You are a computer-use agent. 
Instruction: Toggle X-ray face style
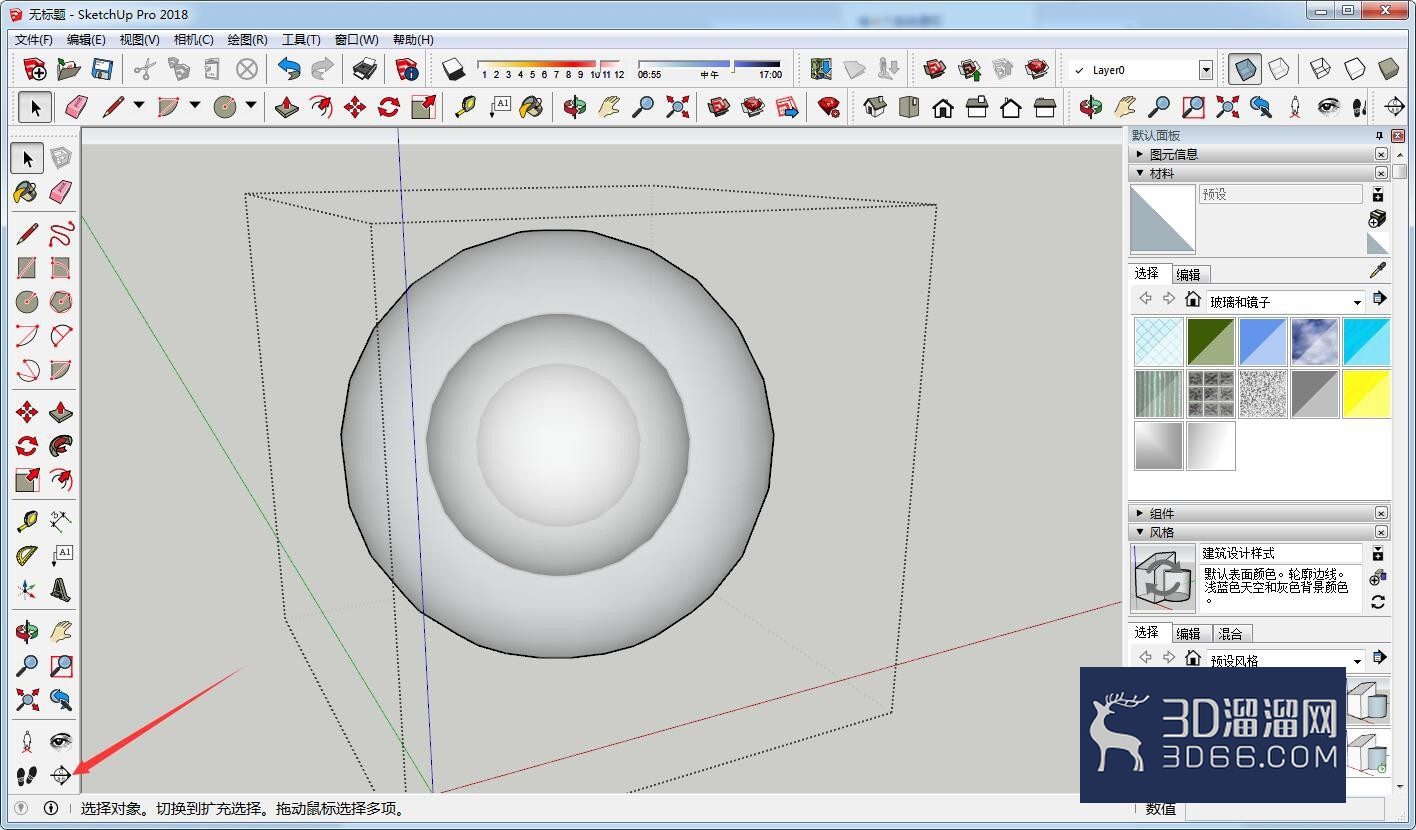[1245, 69]
